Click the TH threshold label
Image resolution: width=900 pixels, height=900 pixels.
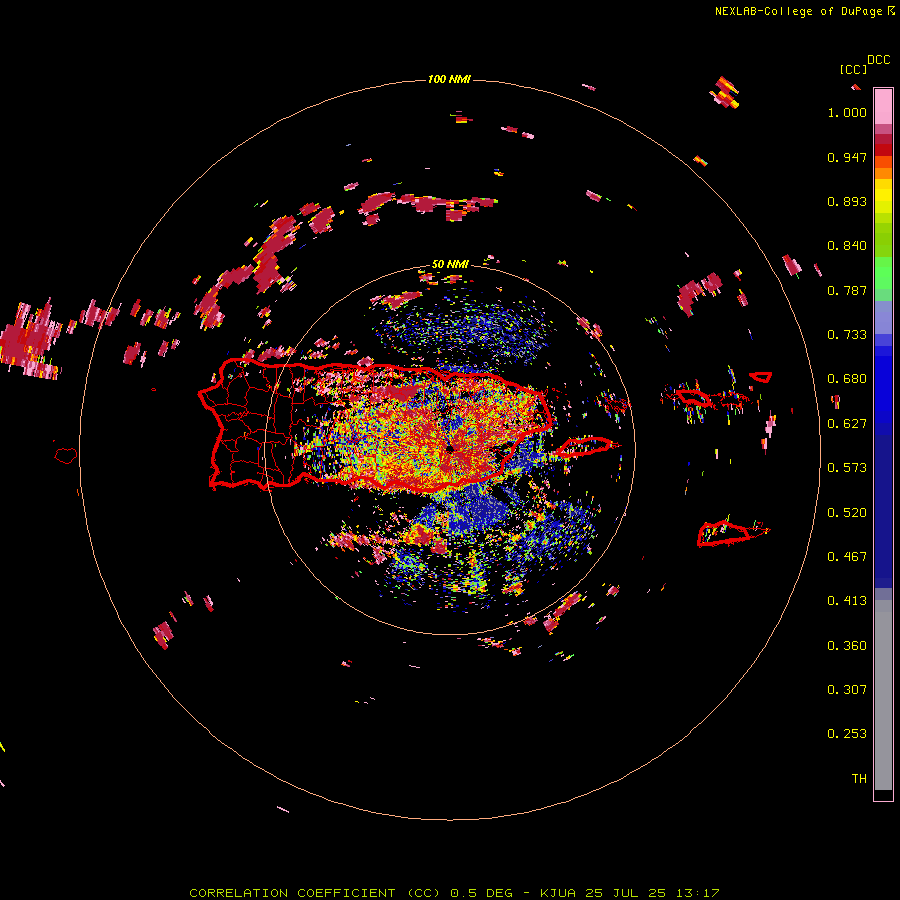pyautogui.click(x=859, y=779)
